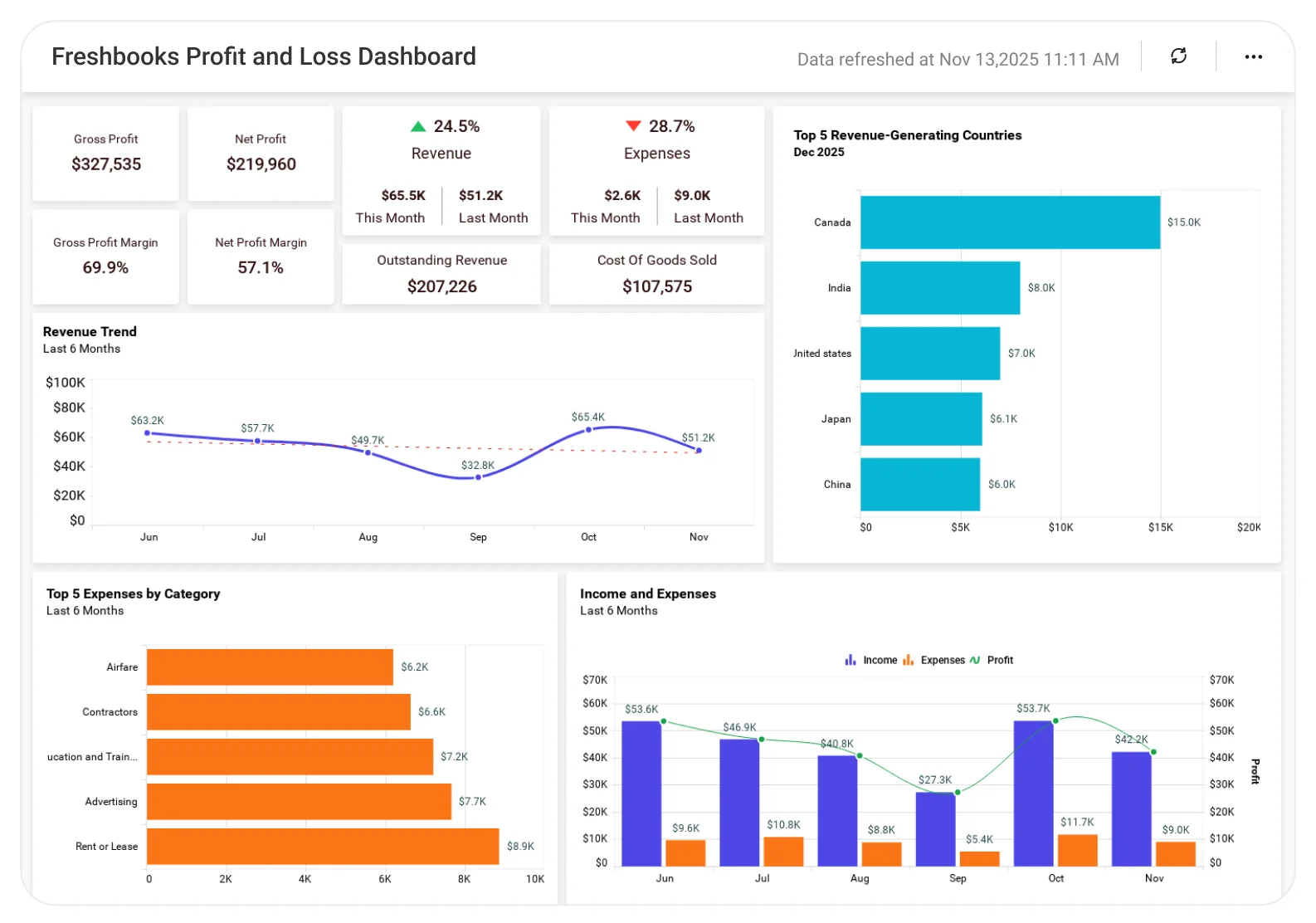Select the October expenses bar $11.7K
This screenshot has height=923, width=1316.
1077,851
